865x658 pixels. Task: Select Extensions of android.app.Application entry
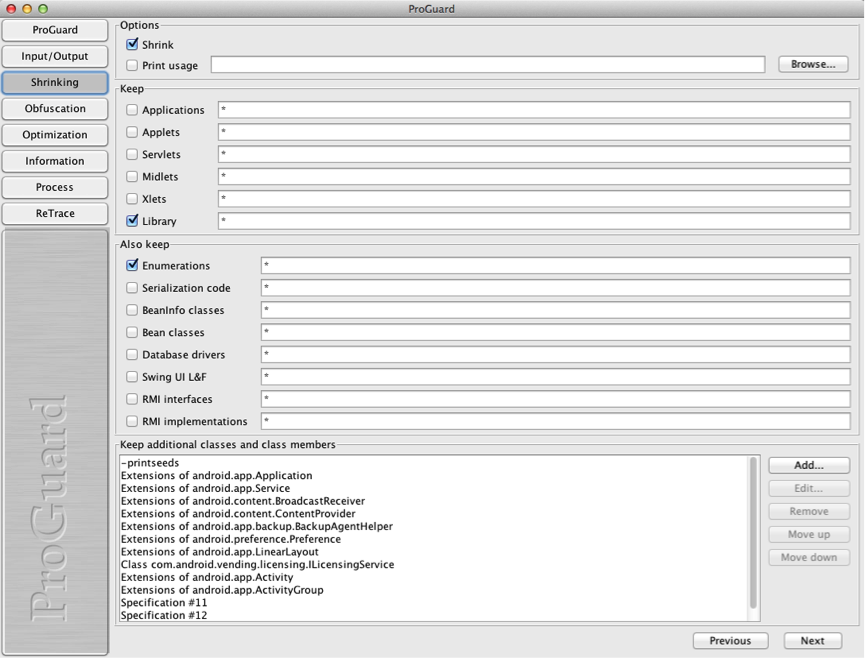point(433,475)
